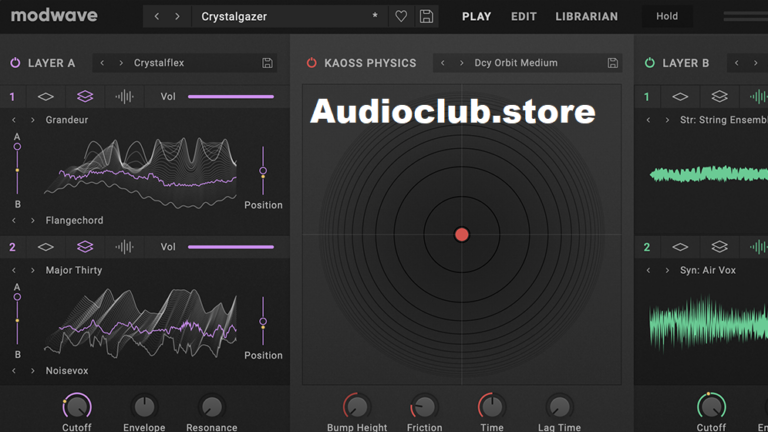This screenshot has height=432, width=768.
Task: Click the Kaoss Physics Lag Time knob
Action: pos(559,407)
